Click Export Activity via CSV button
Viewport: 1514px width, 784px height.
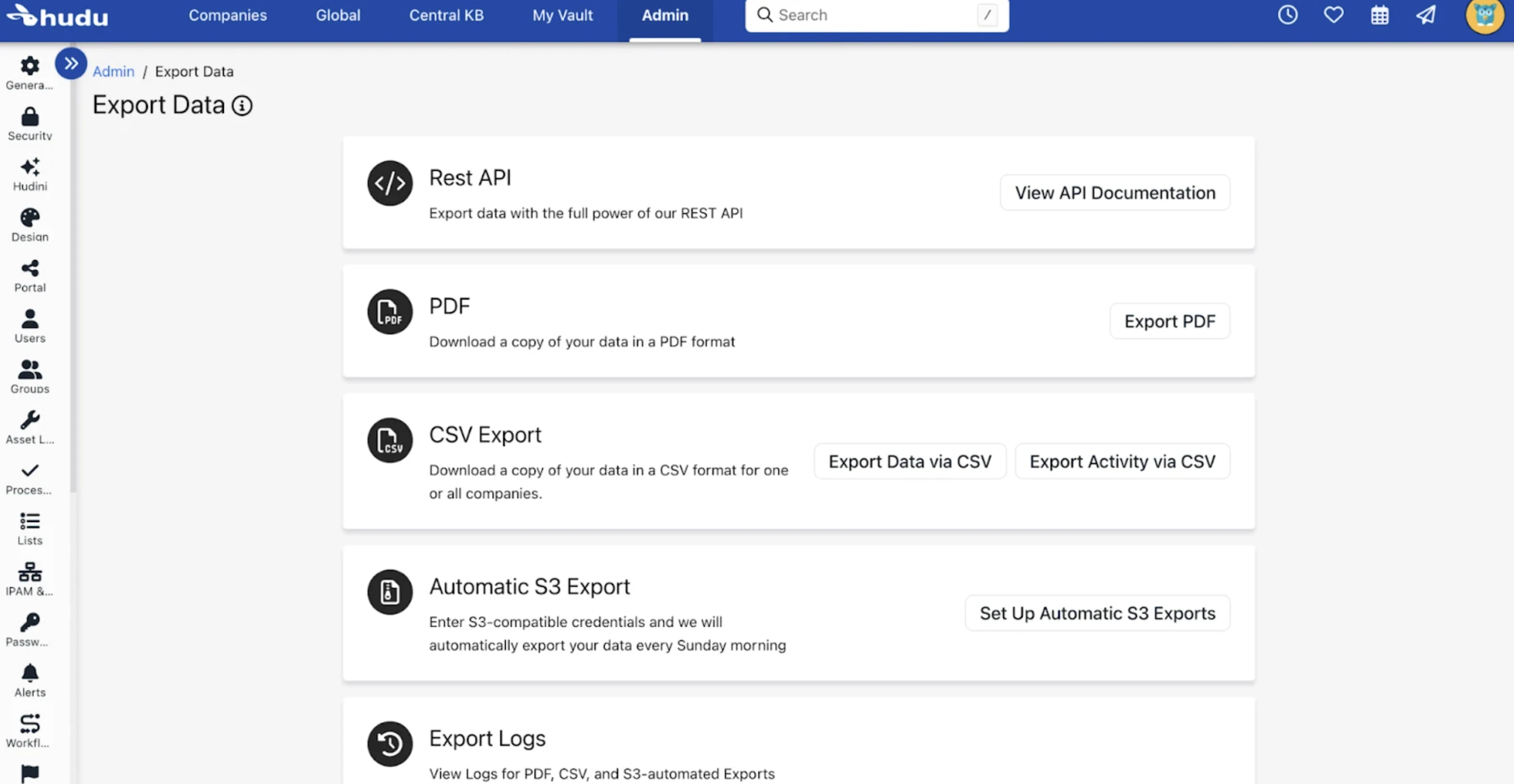1122,461
